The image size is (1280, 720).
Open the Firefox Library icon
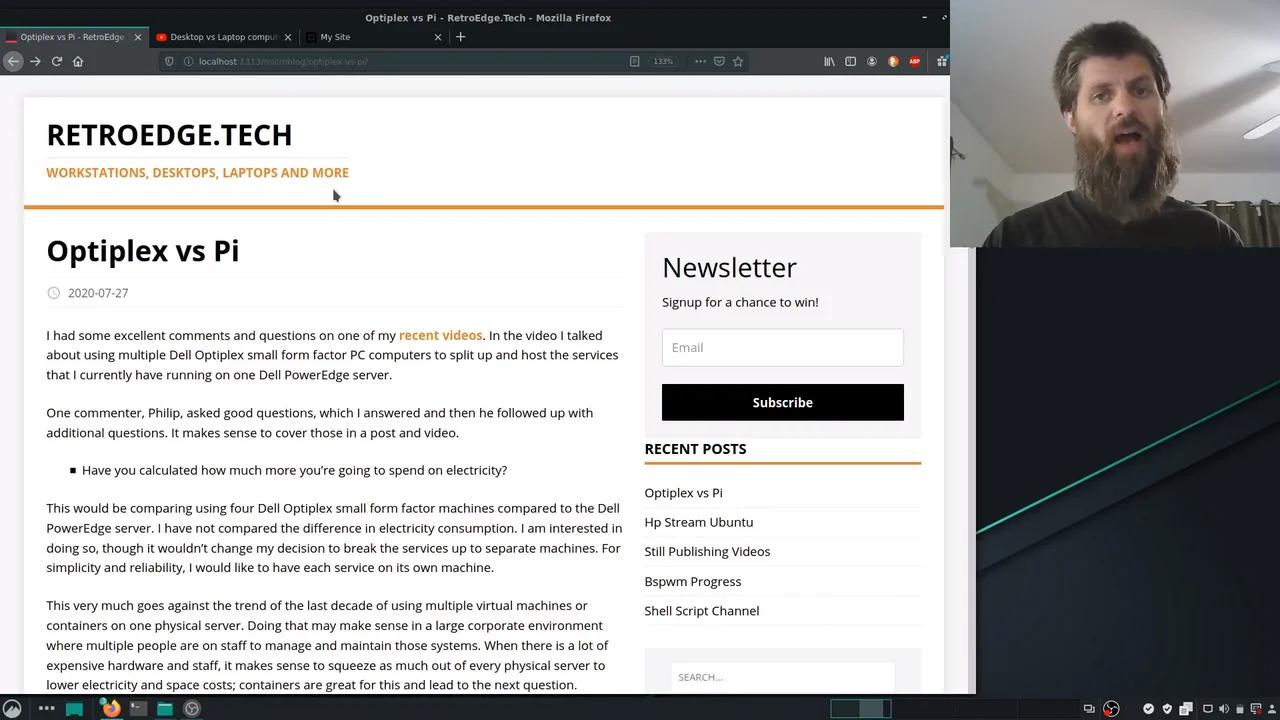[x=829, y=61]
